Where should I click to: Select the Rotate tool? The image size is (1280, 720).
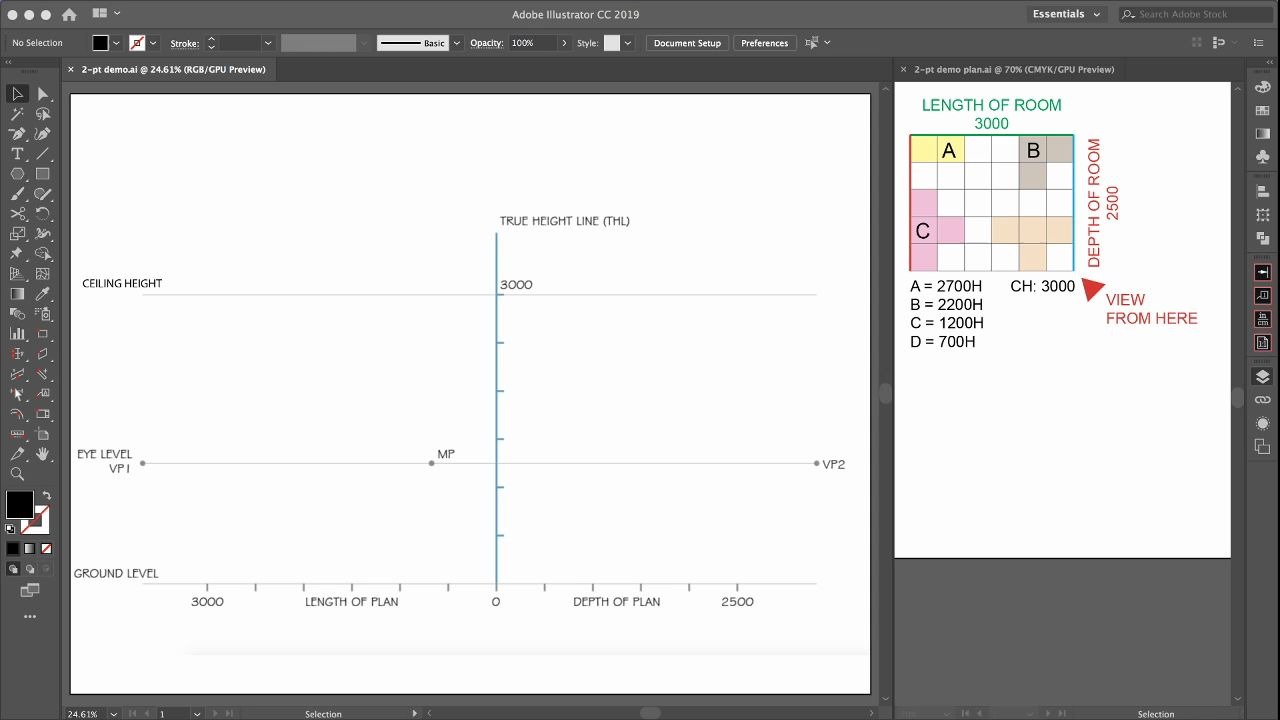[x=43, y=214]
